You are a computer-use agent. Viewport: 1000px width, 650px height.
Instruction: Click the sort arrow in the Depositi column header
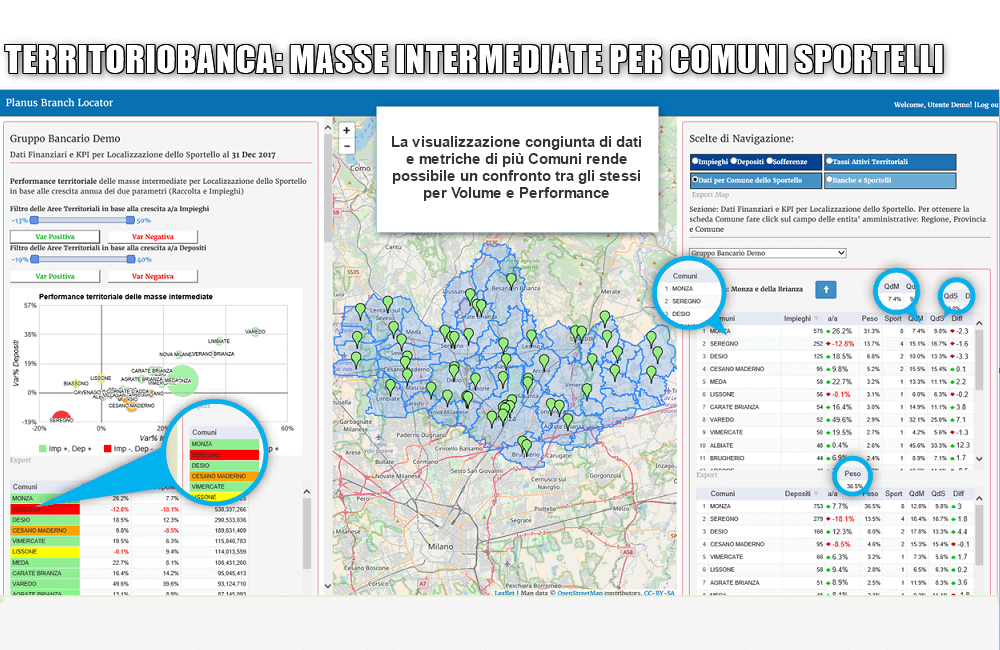coord(816,494)
